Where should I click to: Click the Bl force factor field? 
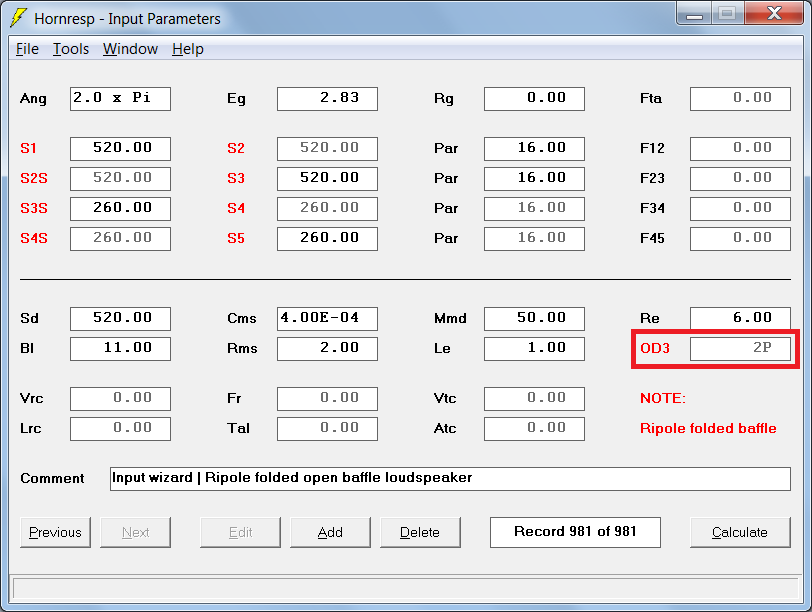(x=120, y=349)
